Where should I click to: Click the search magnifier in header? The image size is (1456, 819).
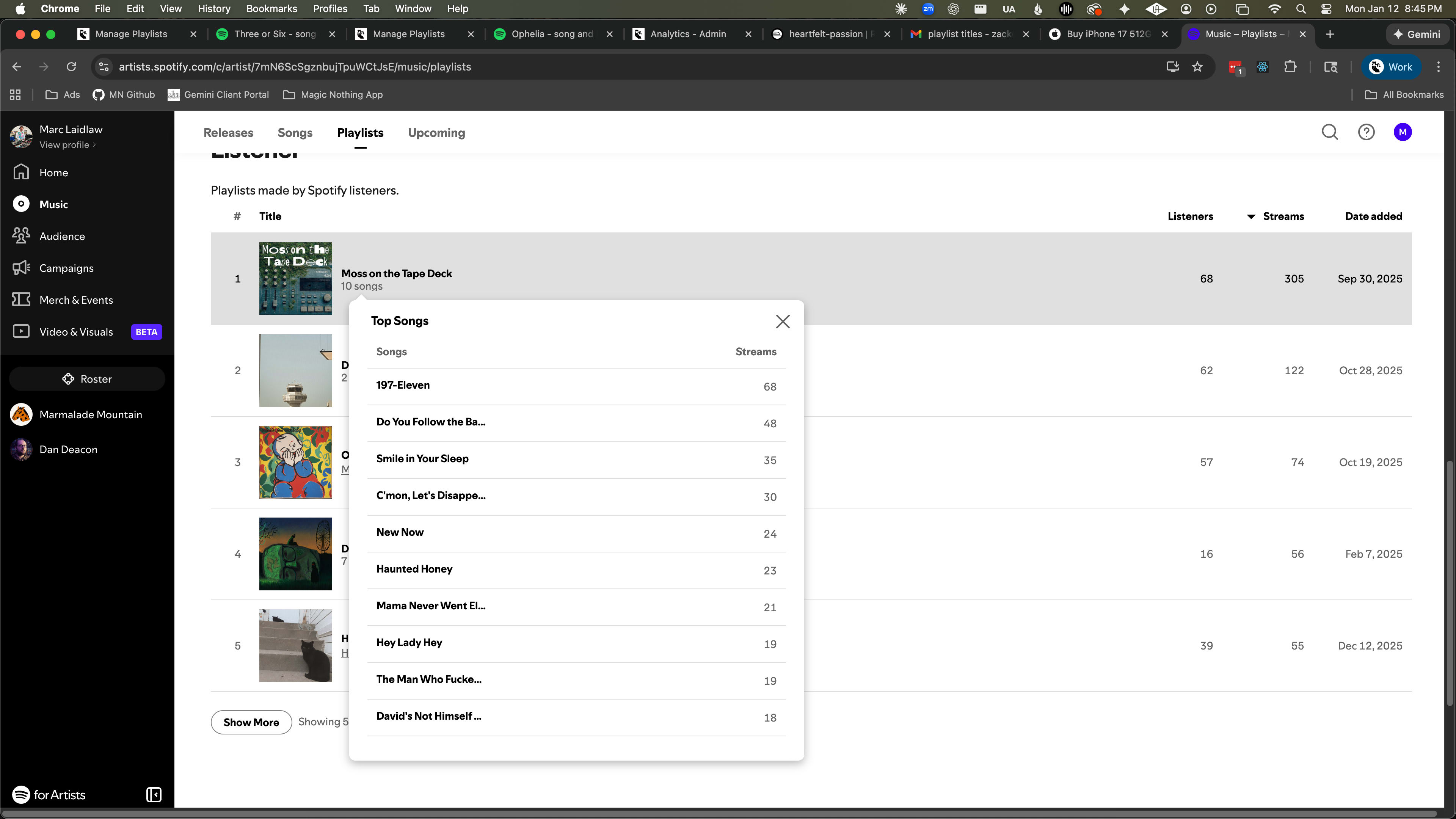click(1329, 132)
